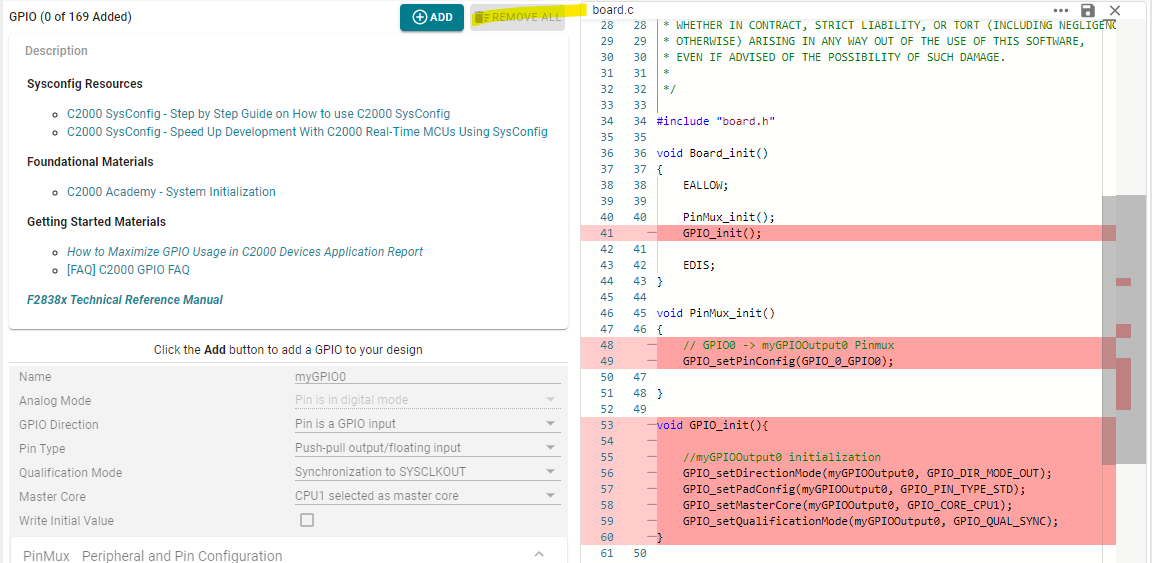
Task: Open the [FAQ] C2000 GPIO FAQ link
Action: pyautogui.click(x=128, y=270)
